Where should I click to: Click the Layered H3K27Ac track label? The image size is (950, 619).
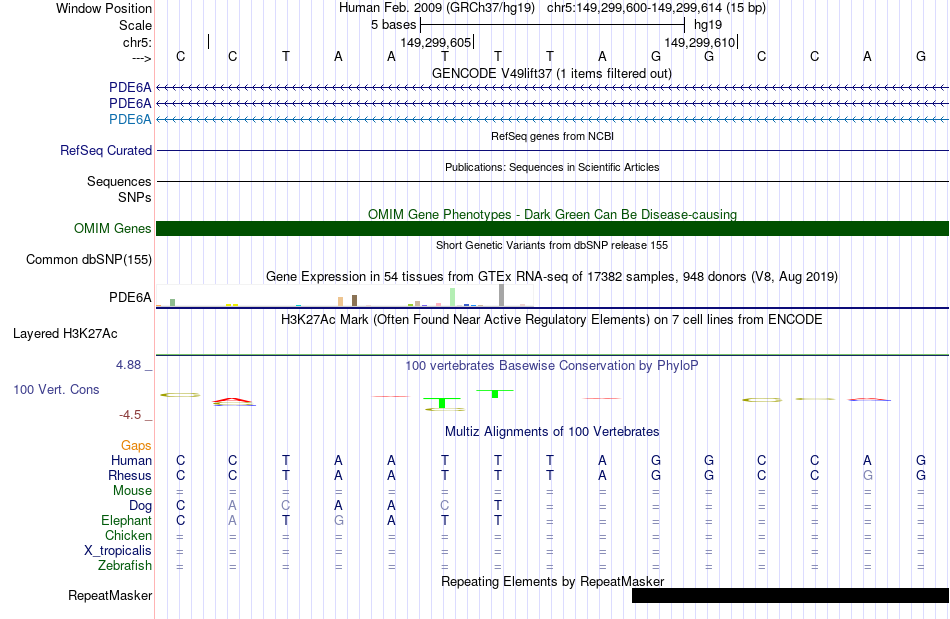click(x=65, y=333)
